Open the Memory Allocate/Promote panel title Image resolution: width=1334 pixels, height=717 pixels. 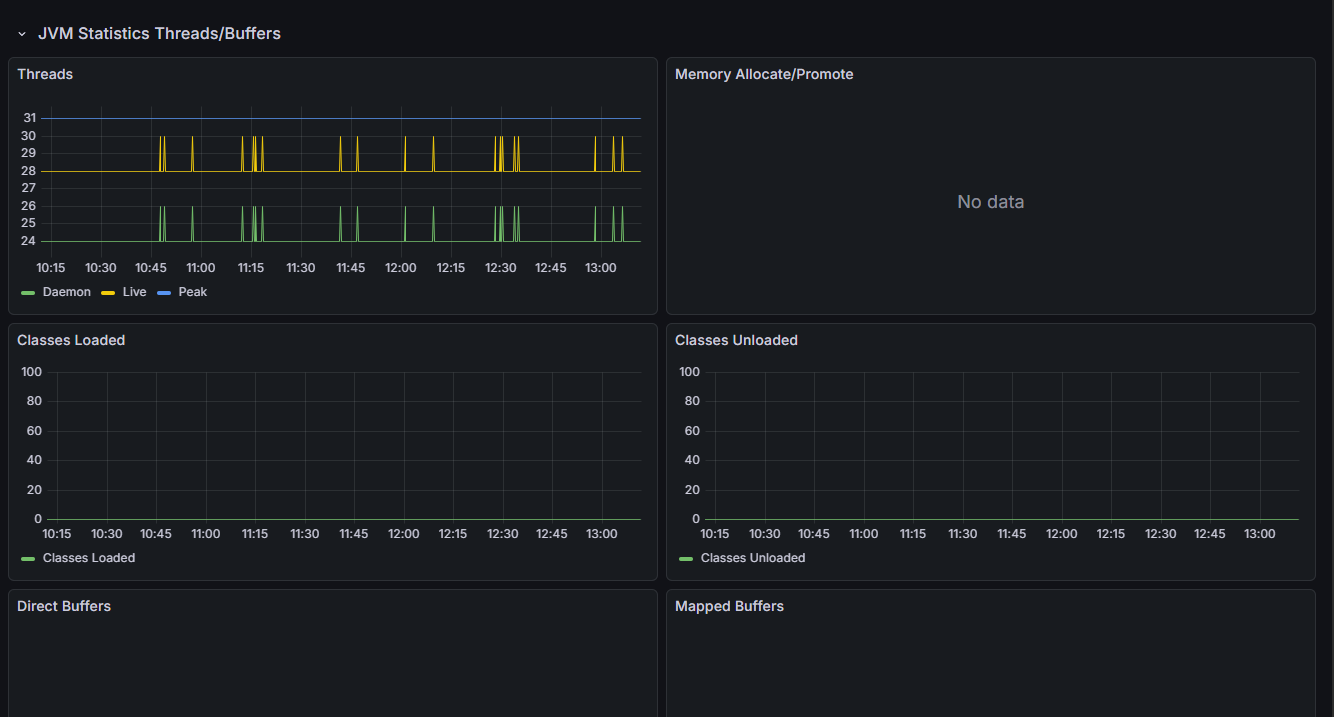pos(764,74)
